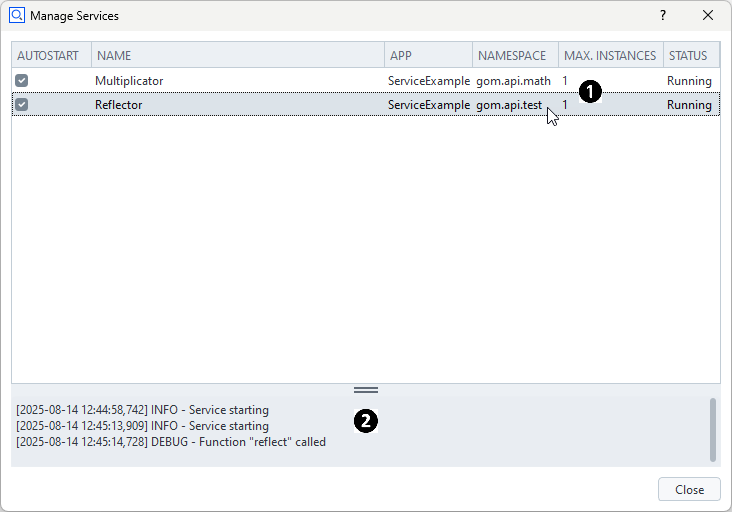Sort by MAX. INSTANCES column header
The height and width of the screenshot is (512, 732).
[x=610, y=56]
